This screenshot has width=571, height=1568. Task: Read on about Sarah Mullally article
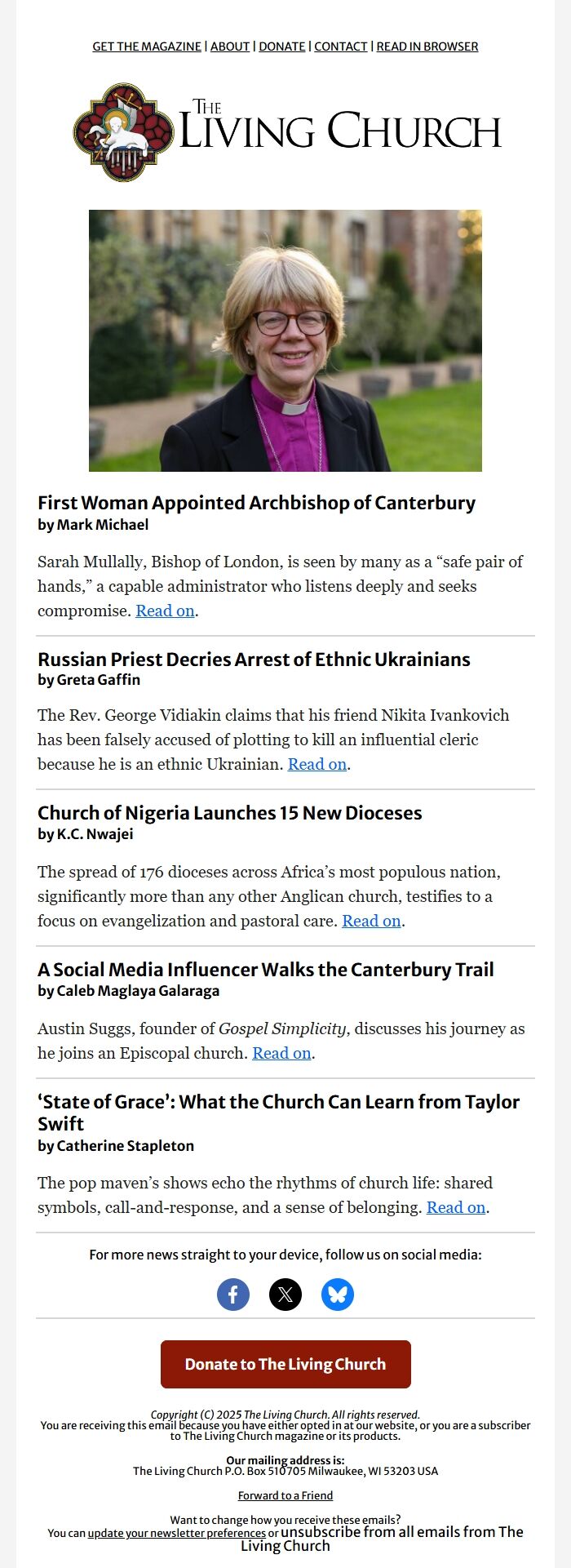pyautogui.click(x=165, y=611)
